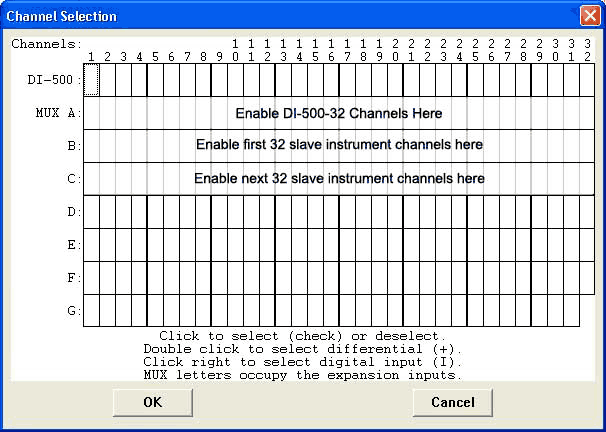Check MUX G channel 15 cell

[x=315, y=311]
